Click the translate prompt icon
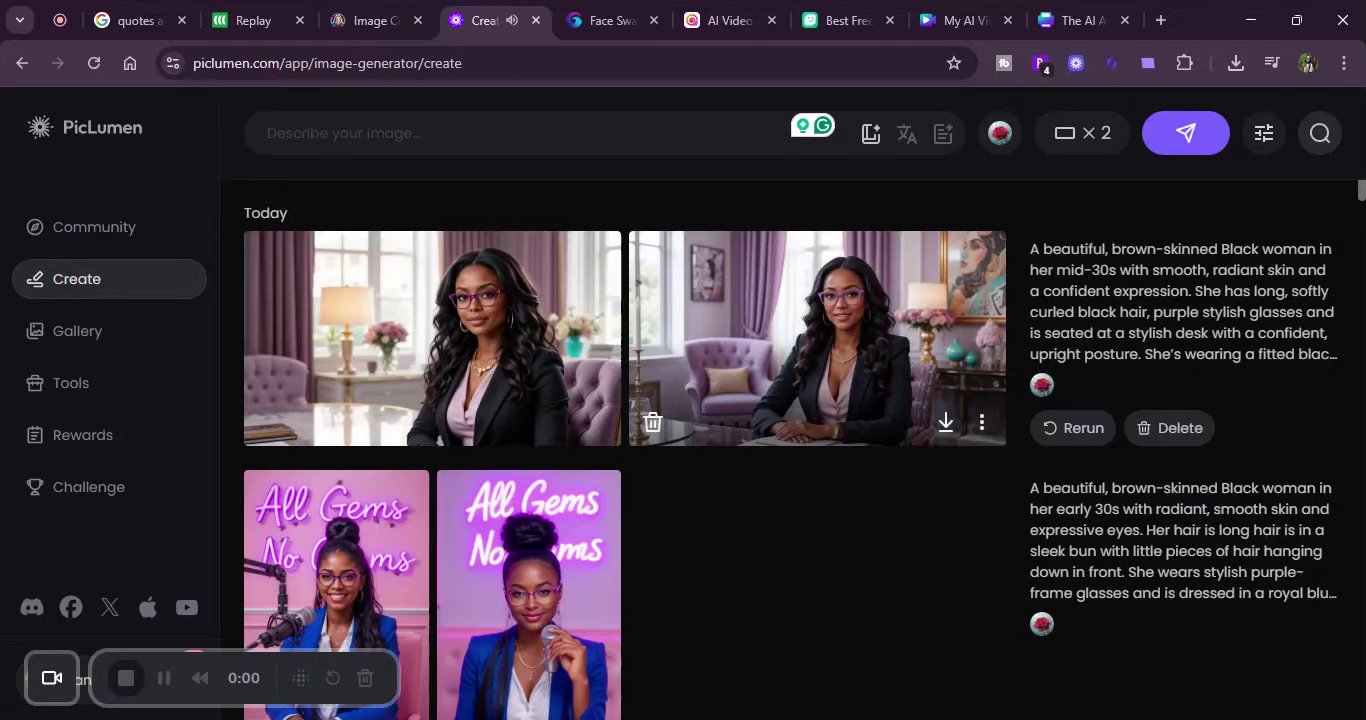This screenshot has width=1366, height=720. (x=907, y=134)
